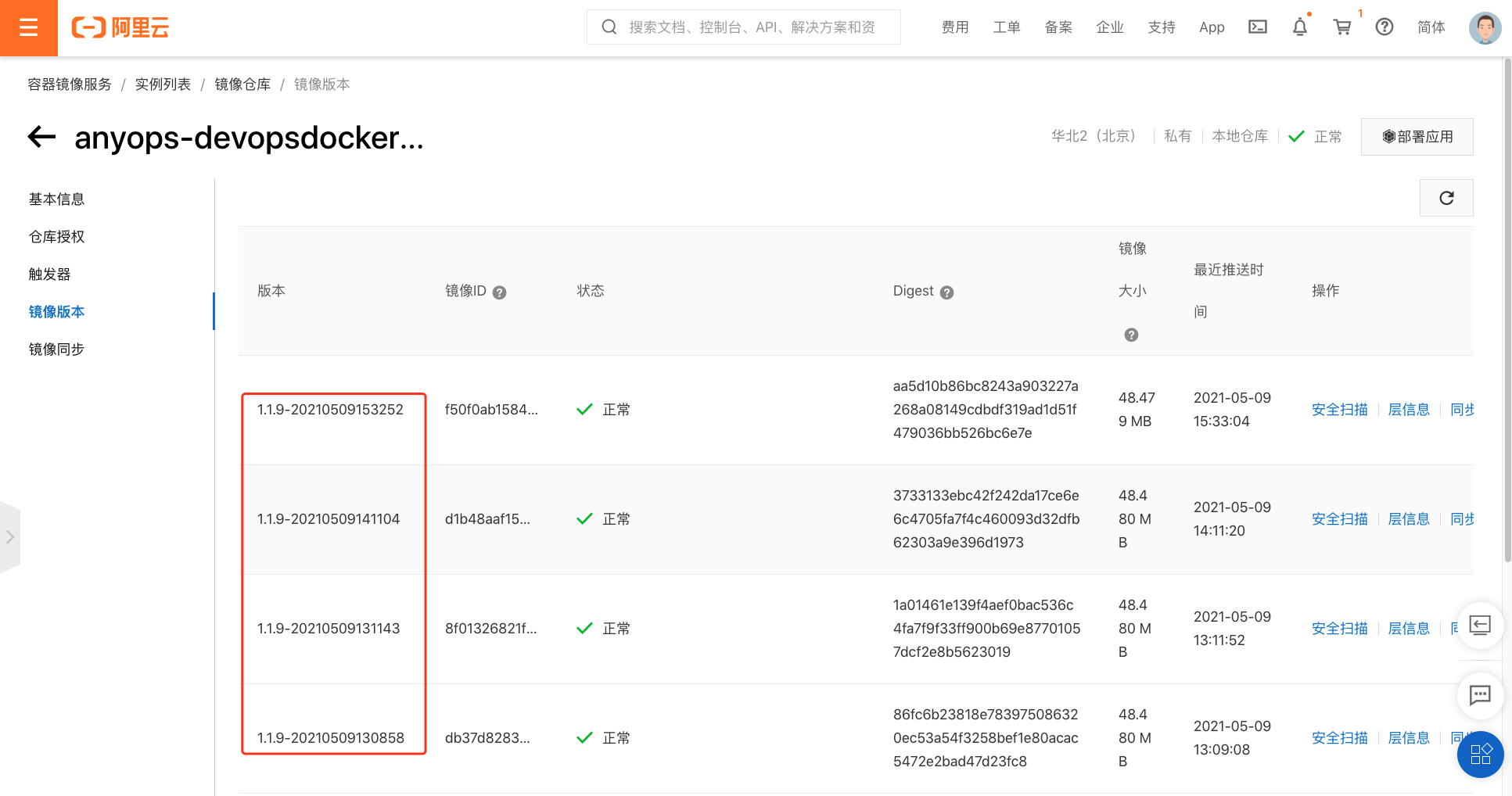Open the 企业 top menu
The image size is (1512, 796).
[x=1110, y=27]
